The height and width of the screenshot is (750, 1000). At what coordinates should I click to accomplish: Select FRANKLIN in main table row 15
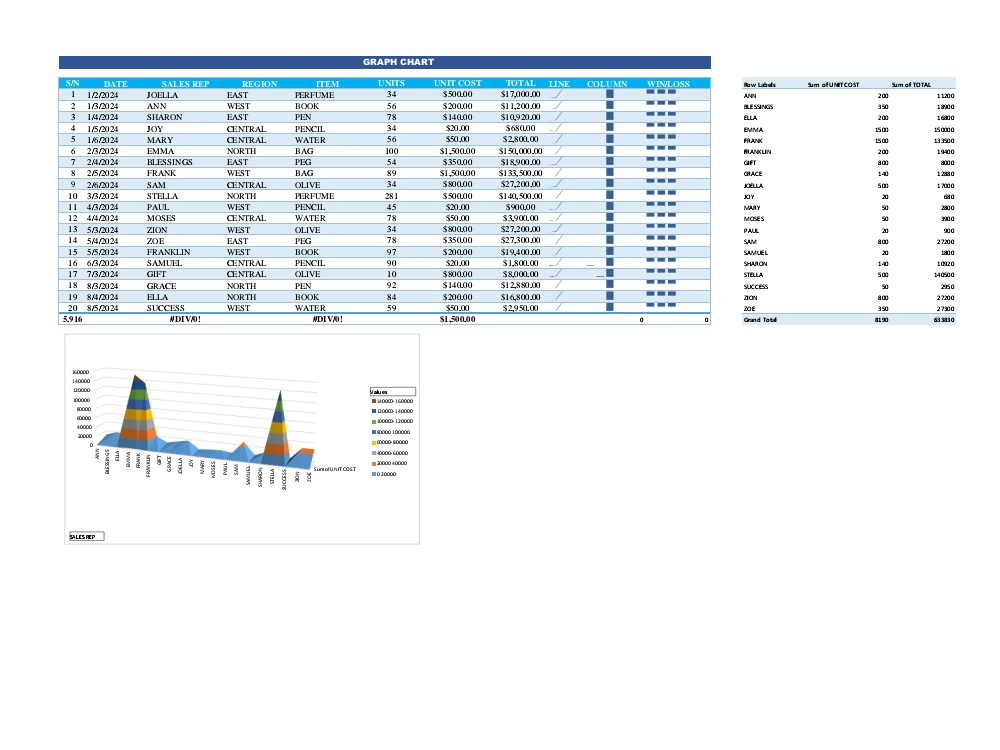pyautogui.click(x=168, y=252)
